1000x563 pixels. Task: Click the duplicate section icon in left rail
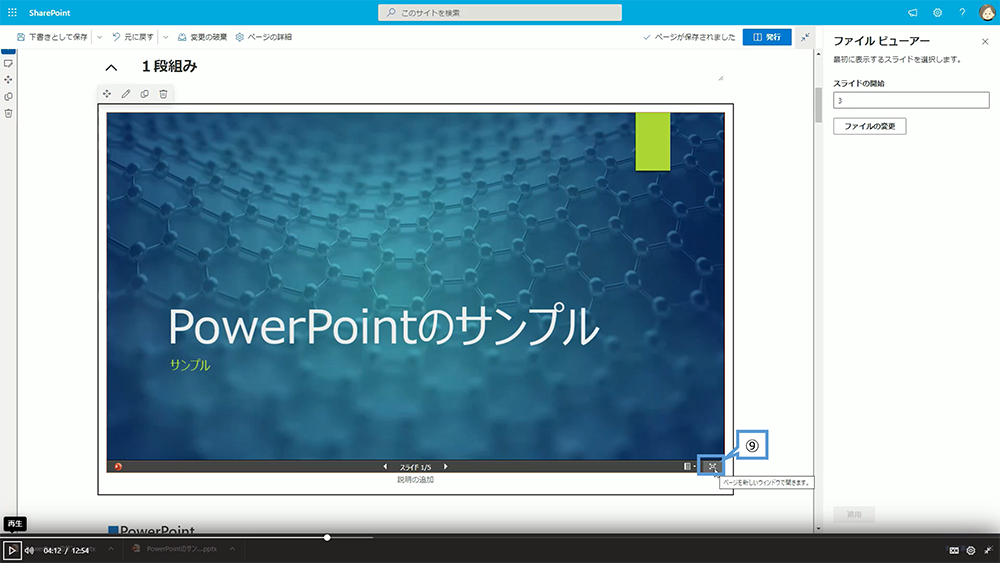tap(8, 96)
